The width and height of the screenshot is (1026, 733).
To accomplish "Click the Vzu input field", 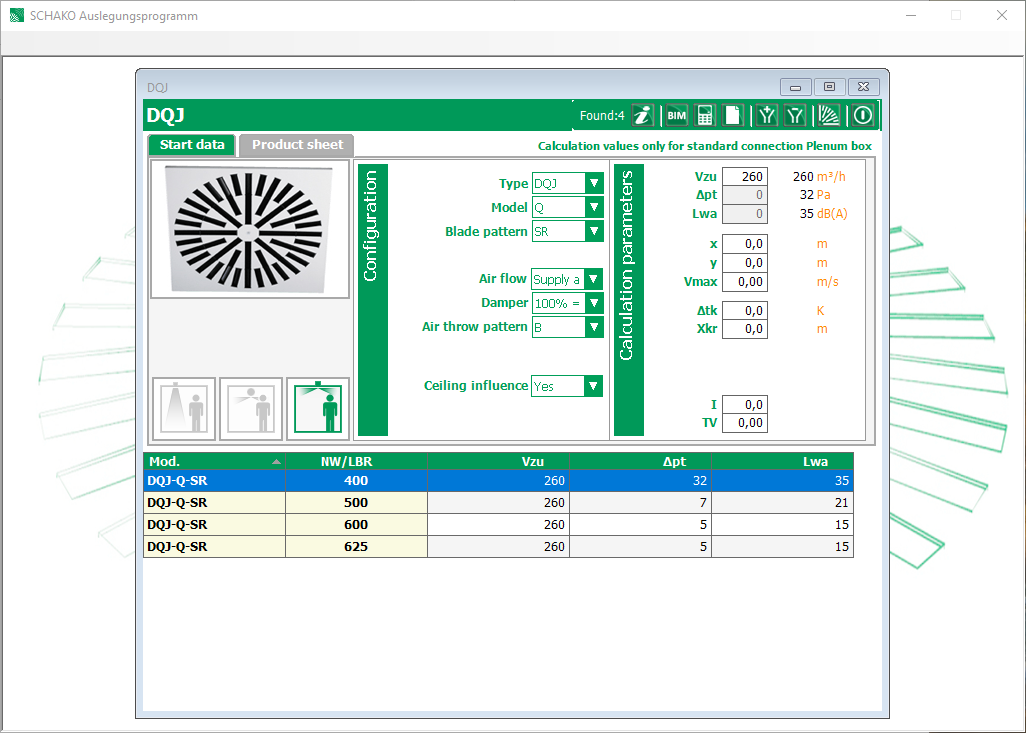I will (x=745, y=177).
